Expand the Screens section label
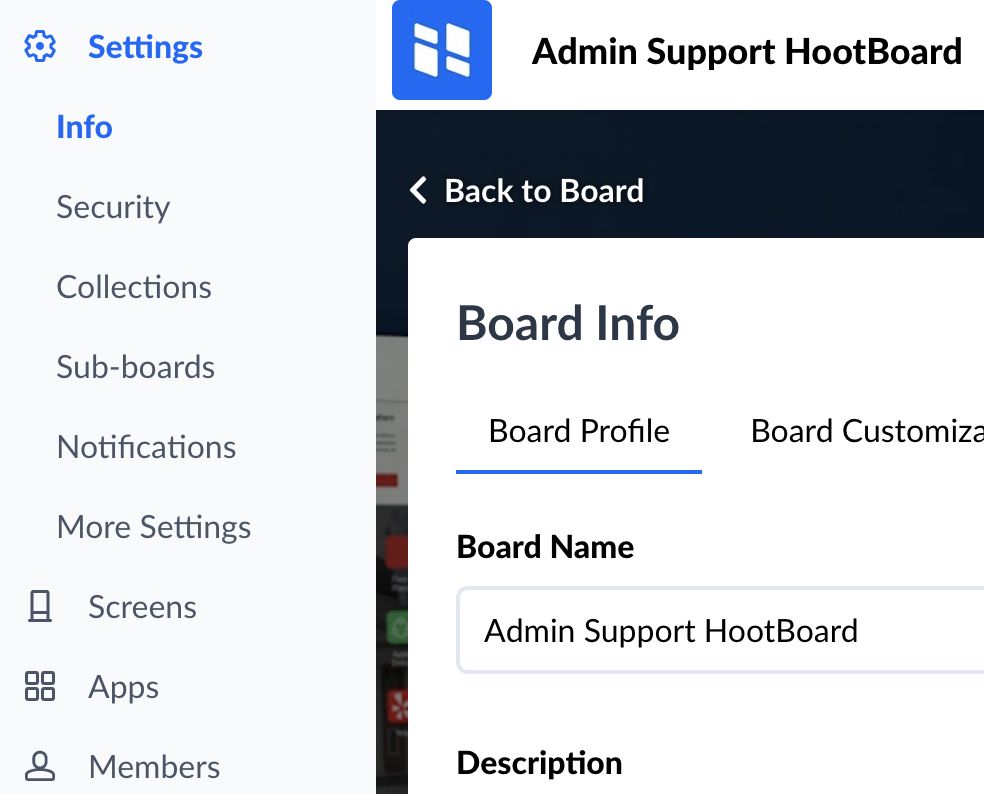984x794 pixels. (142, 607)
